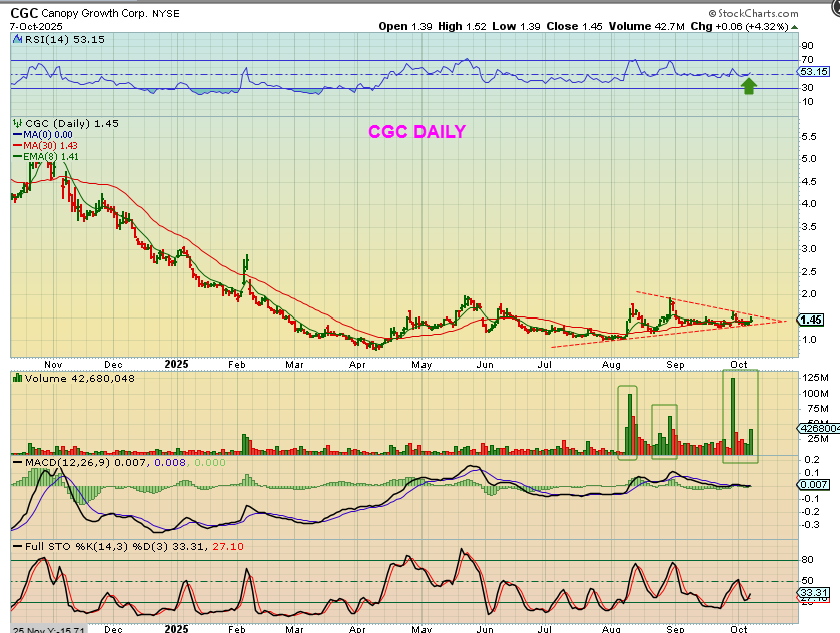Click the MACD 0.007 value tag on right

813,484
